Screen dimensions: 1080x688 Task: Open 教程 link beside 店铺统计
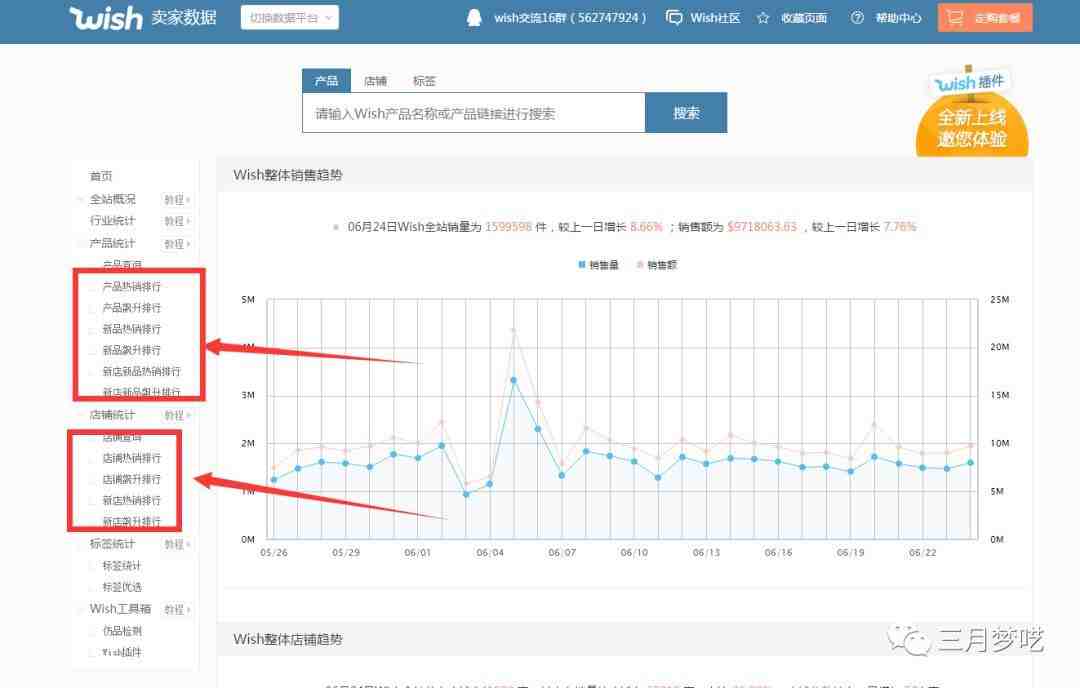click(x=176, y=415)
